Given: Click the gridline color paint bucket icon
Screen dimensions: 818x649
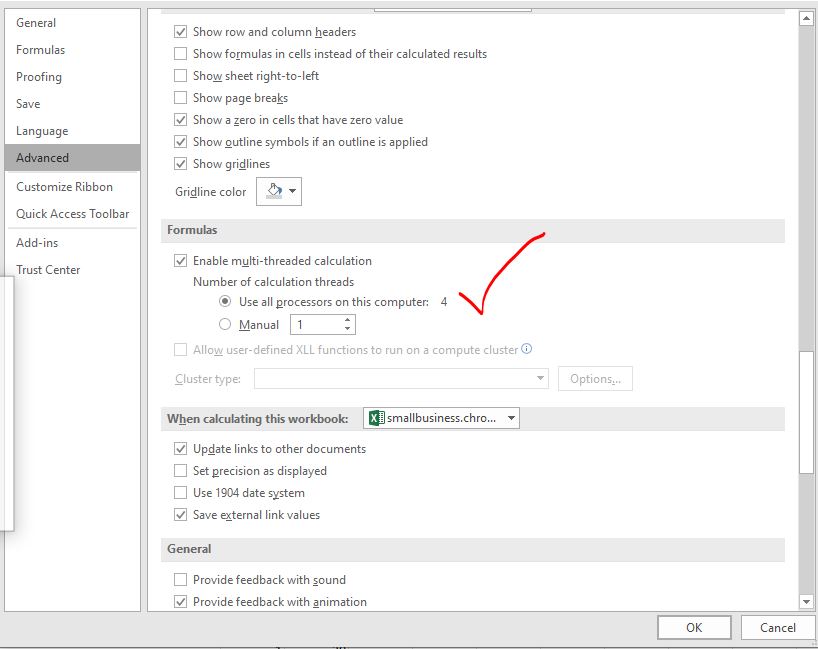Looking at the screenshot, I should tap(274, 191).
